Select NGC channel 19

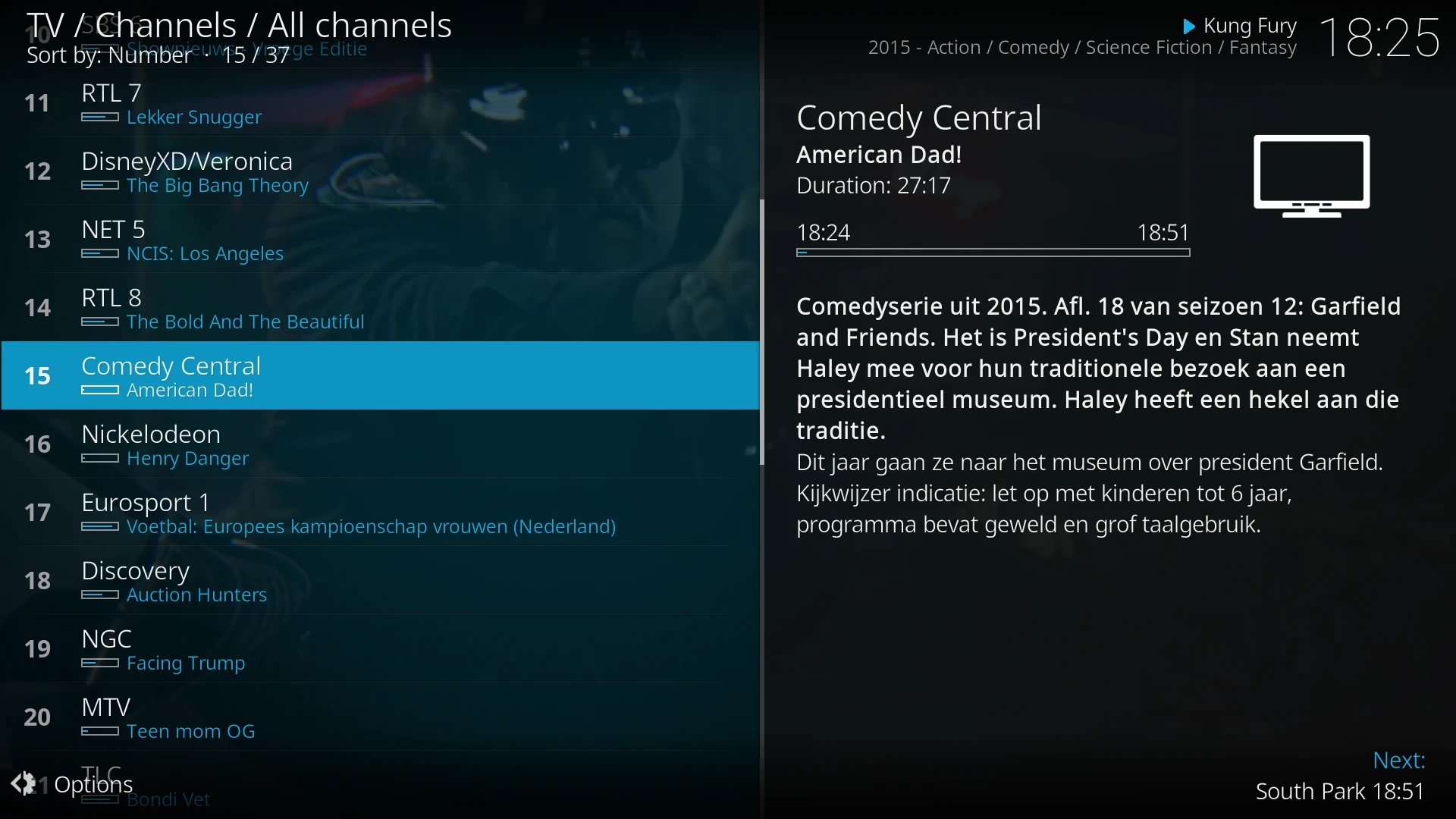381,648
